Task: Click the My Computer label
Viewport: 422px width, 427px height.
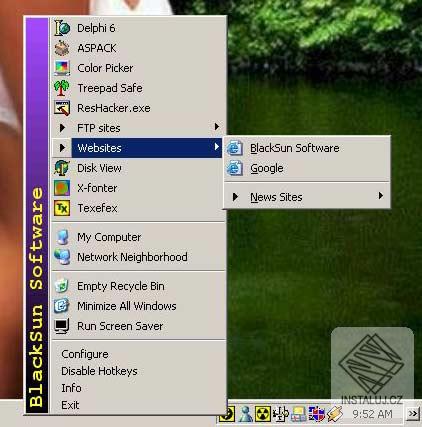Action: (109, 237)
